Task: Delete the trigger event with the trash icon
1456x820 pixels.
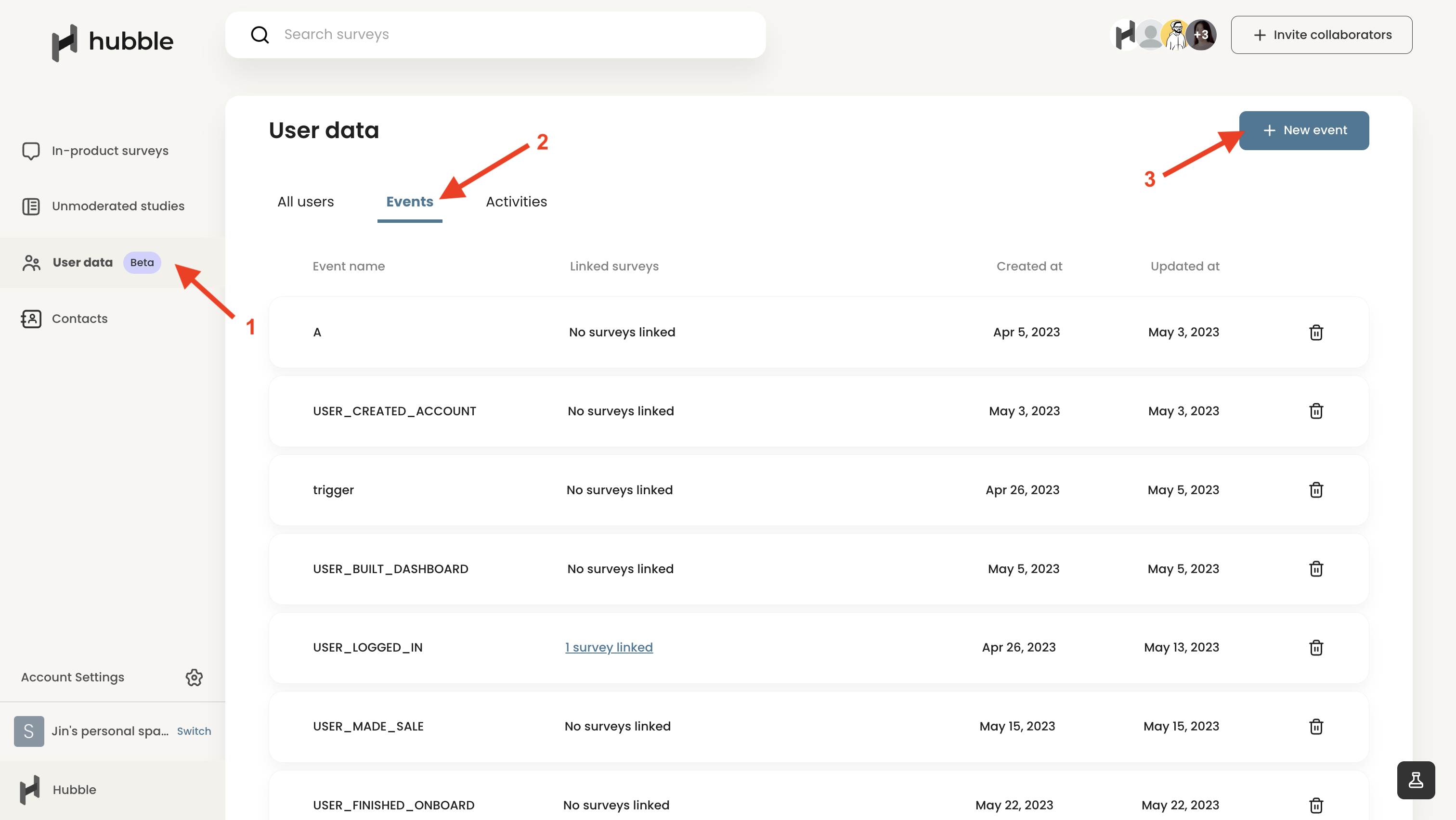Action: 1316,490
